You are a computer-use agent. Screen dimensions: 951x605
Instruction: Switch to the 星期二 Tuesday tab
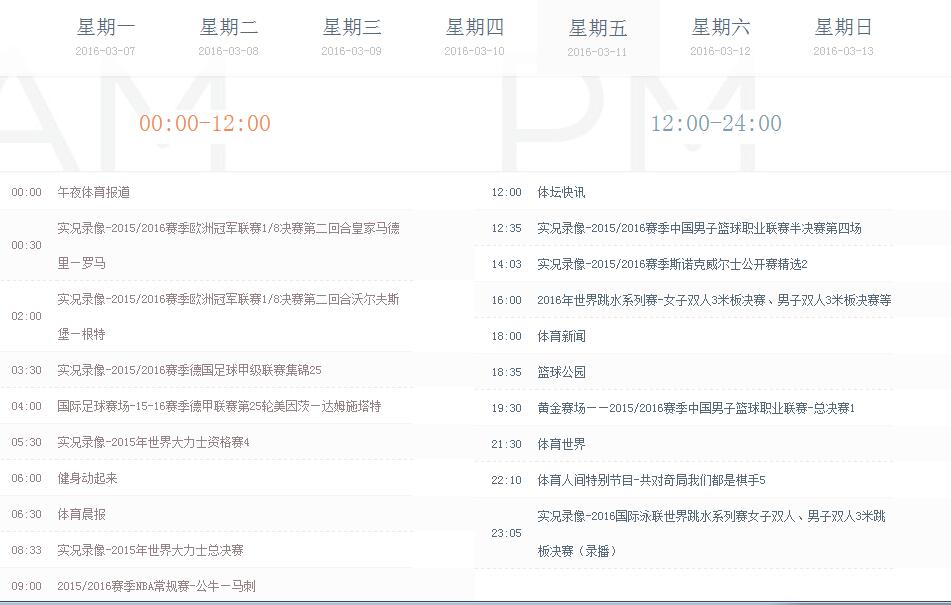pyautogui.click(x=228, y=29)
